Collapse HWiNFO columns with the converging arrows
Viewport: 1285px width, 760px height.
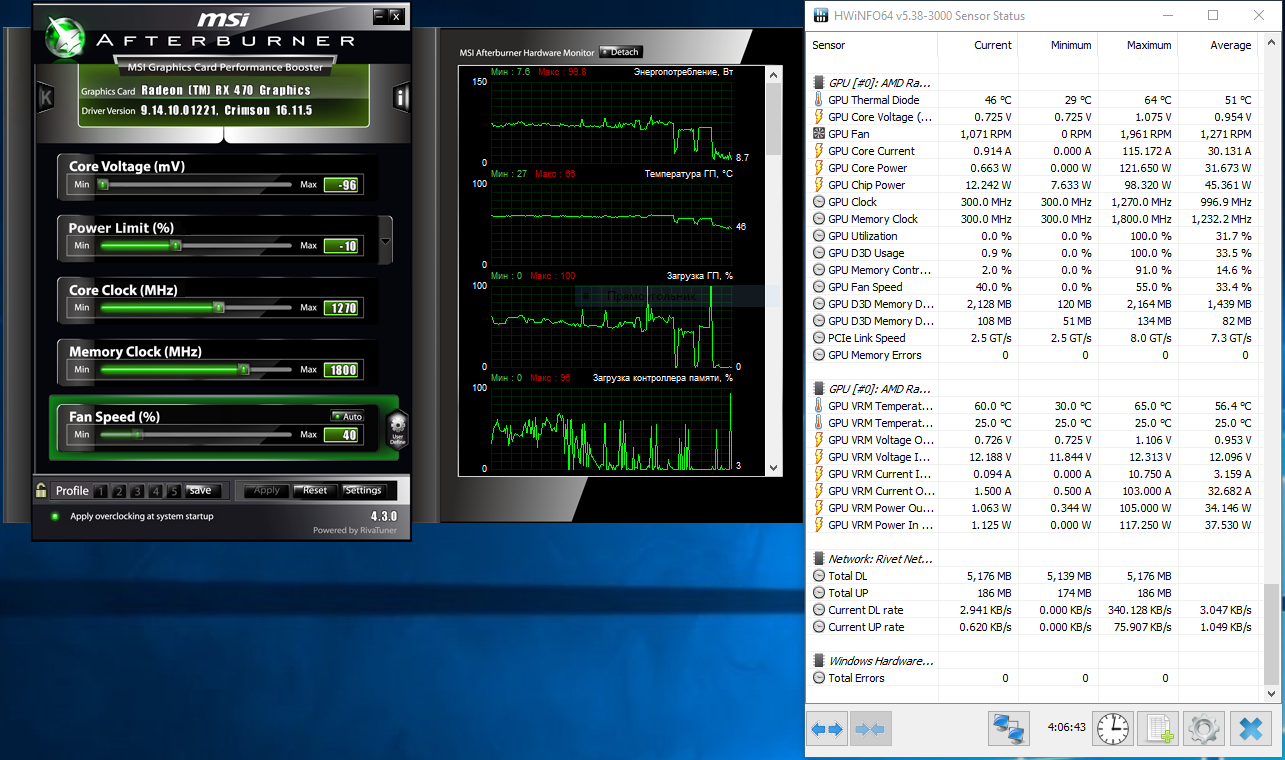(871, 729)
